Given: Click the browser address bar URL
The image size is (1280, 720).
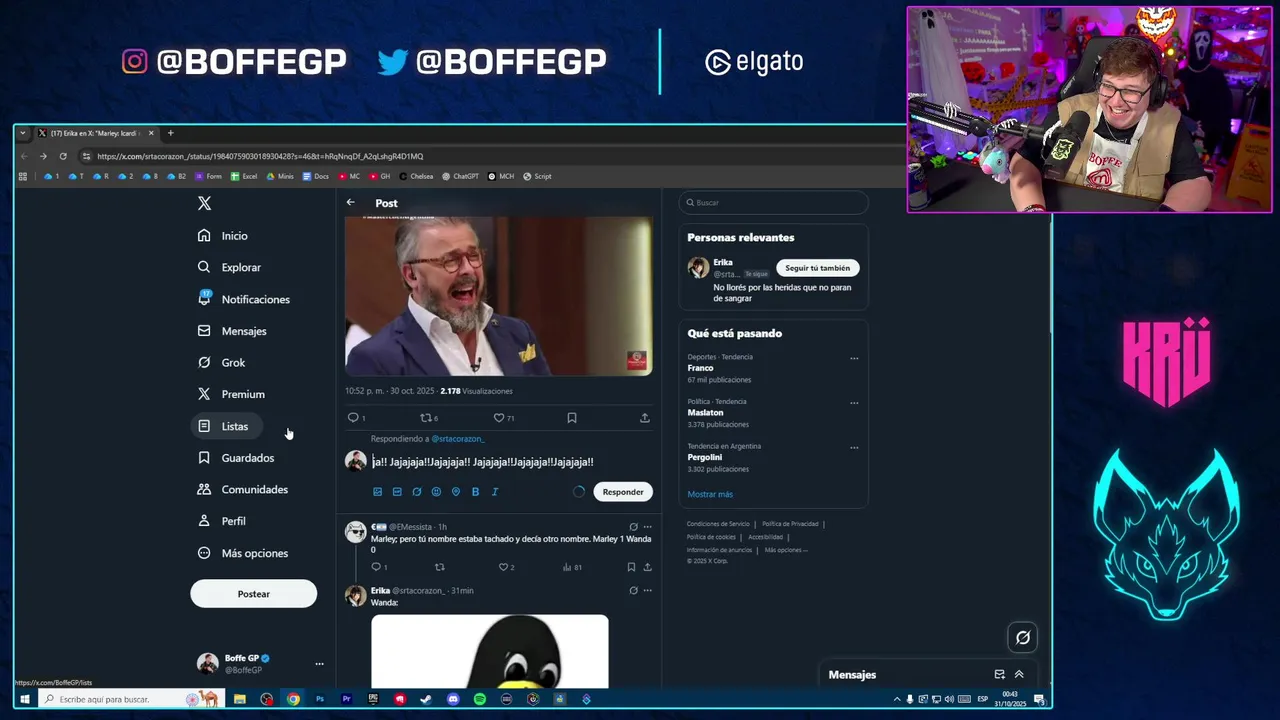Looking at the screenshot, I should click(260, 156).
